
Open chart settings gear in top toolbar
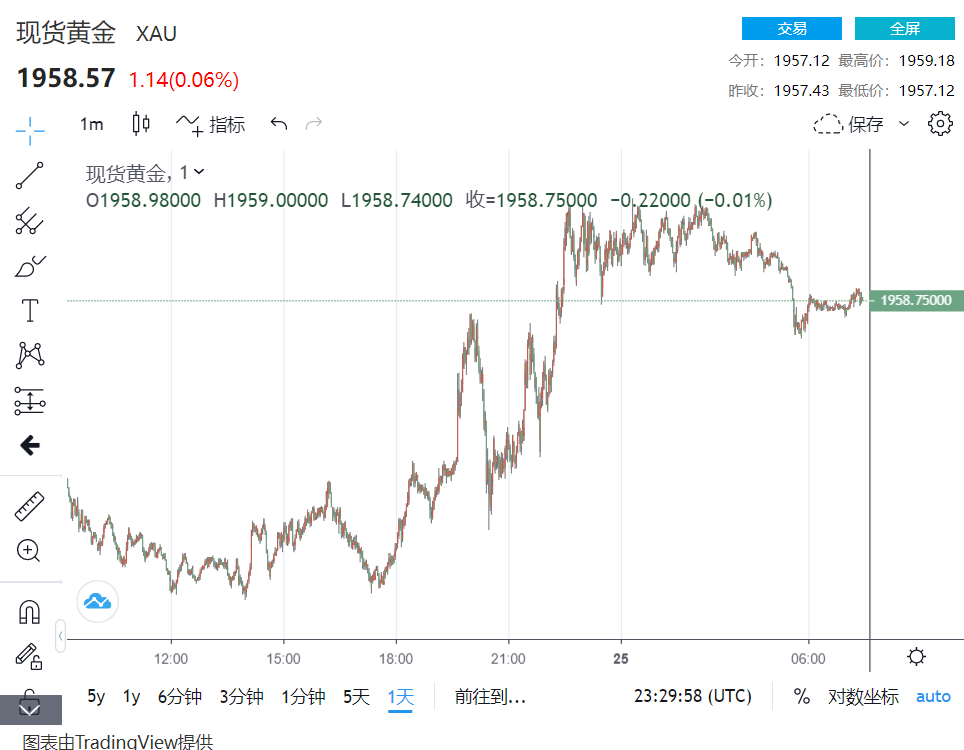pos(940,124)
